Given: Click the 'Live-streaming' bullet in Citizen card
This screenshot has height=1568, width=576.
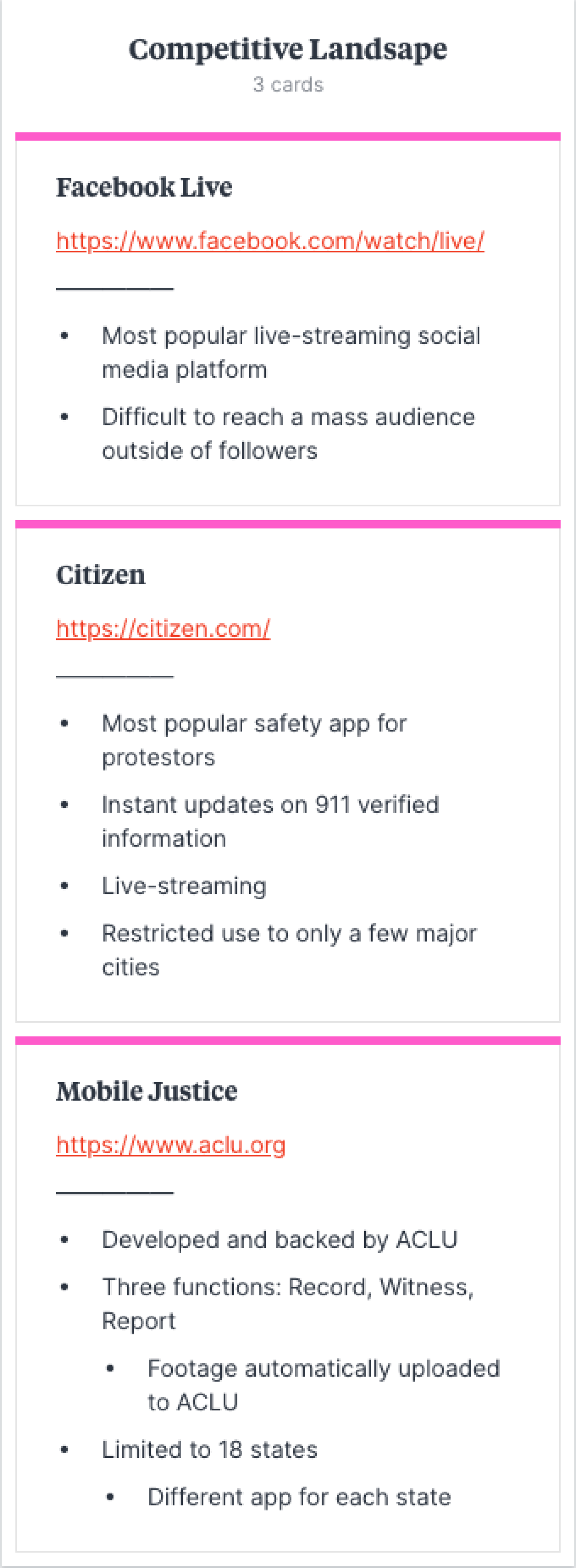Looking at the screenshot, I should 184,886.
